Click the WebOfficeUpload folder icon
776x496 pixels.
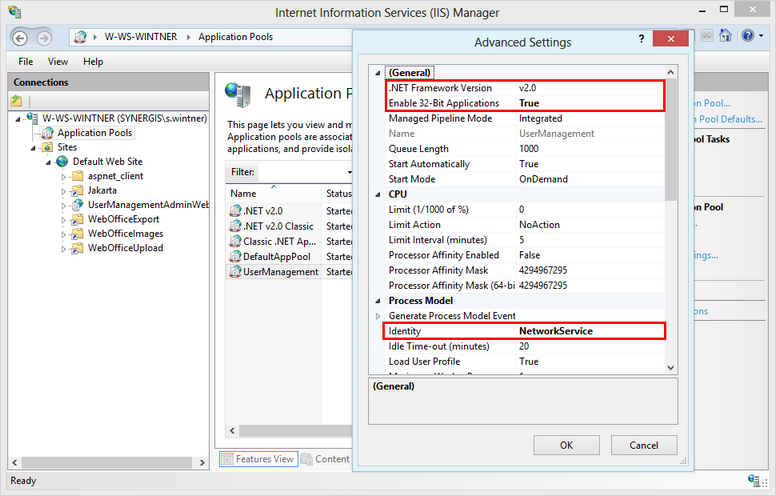coord(77,248)
